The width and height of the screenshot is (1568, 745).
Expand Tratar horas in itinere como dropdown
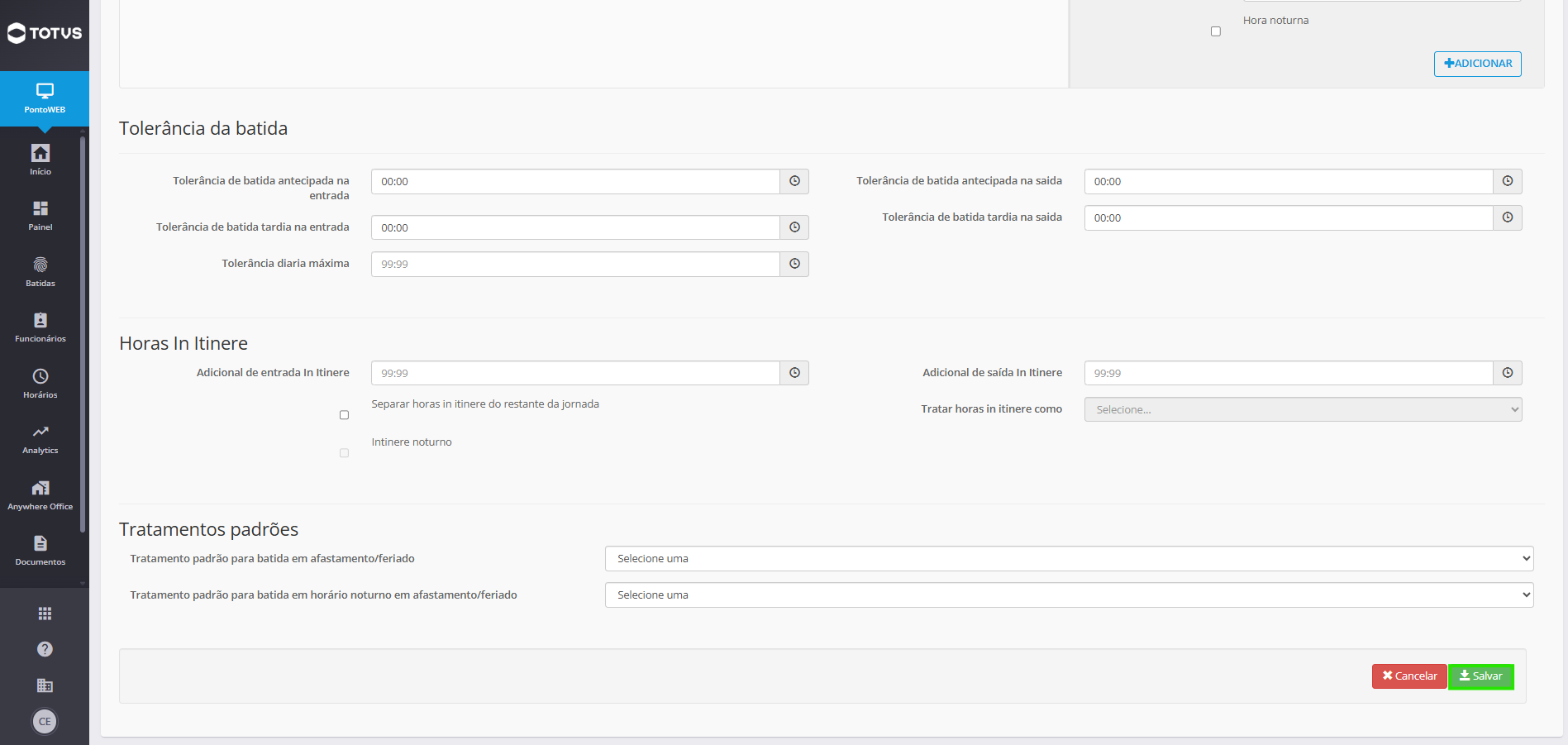pos(1303,409)
